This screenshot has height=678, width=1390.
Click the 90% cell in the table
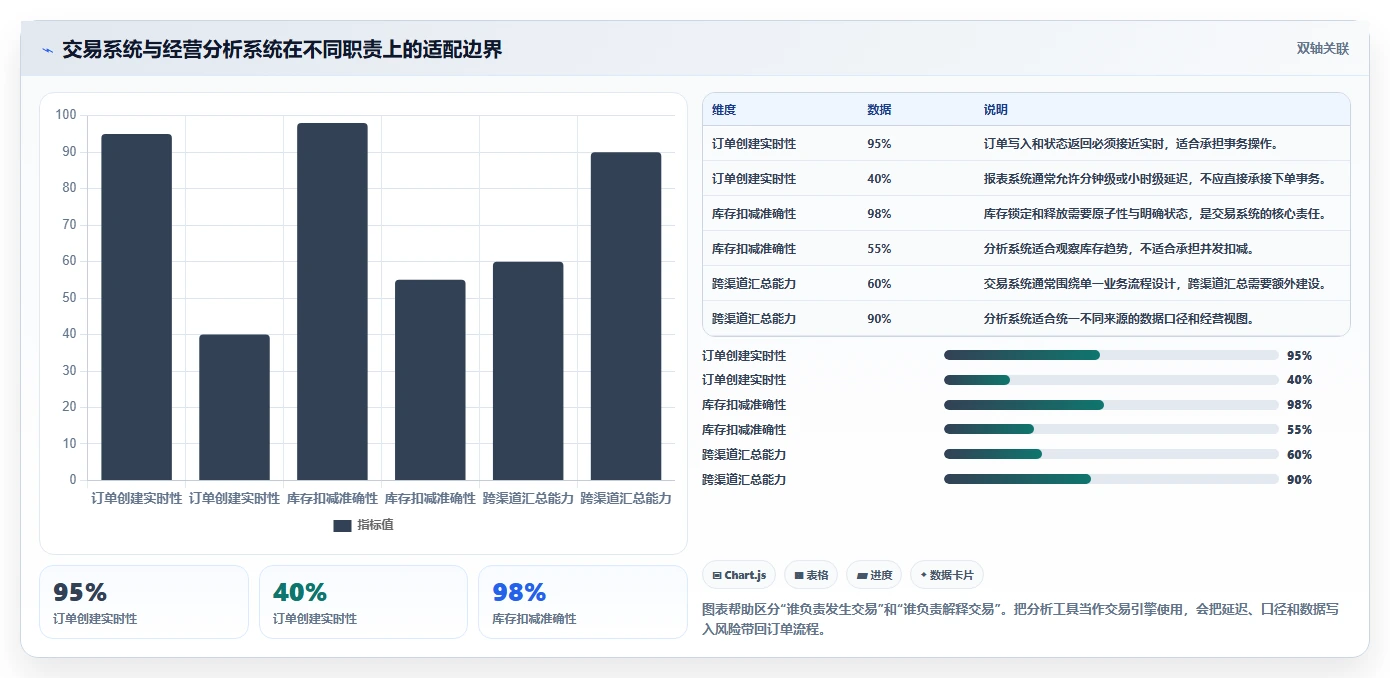pos(879,319)
